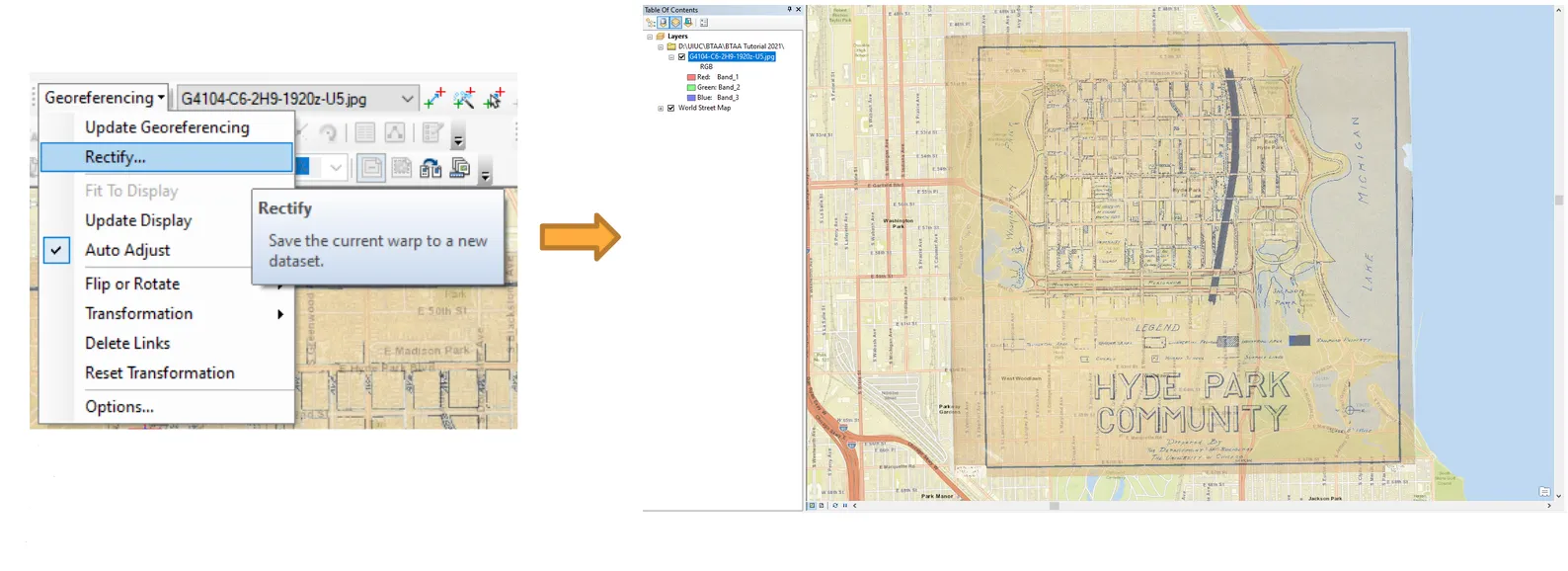This screenshot has width=1568, height=571.
Task: Toggle World Street Map layer visibility checkbox
Action: [x=670, y=108]
